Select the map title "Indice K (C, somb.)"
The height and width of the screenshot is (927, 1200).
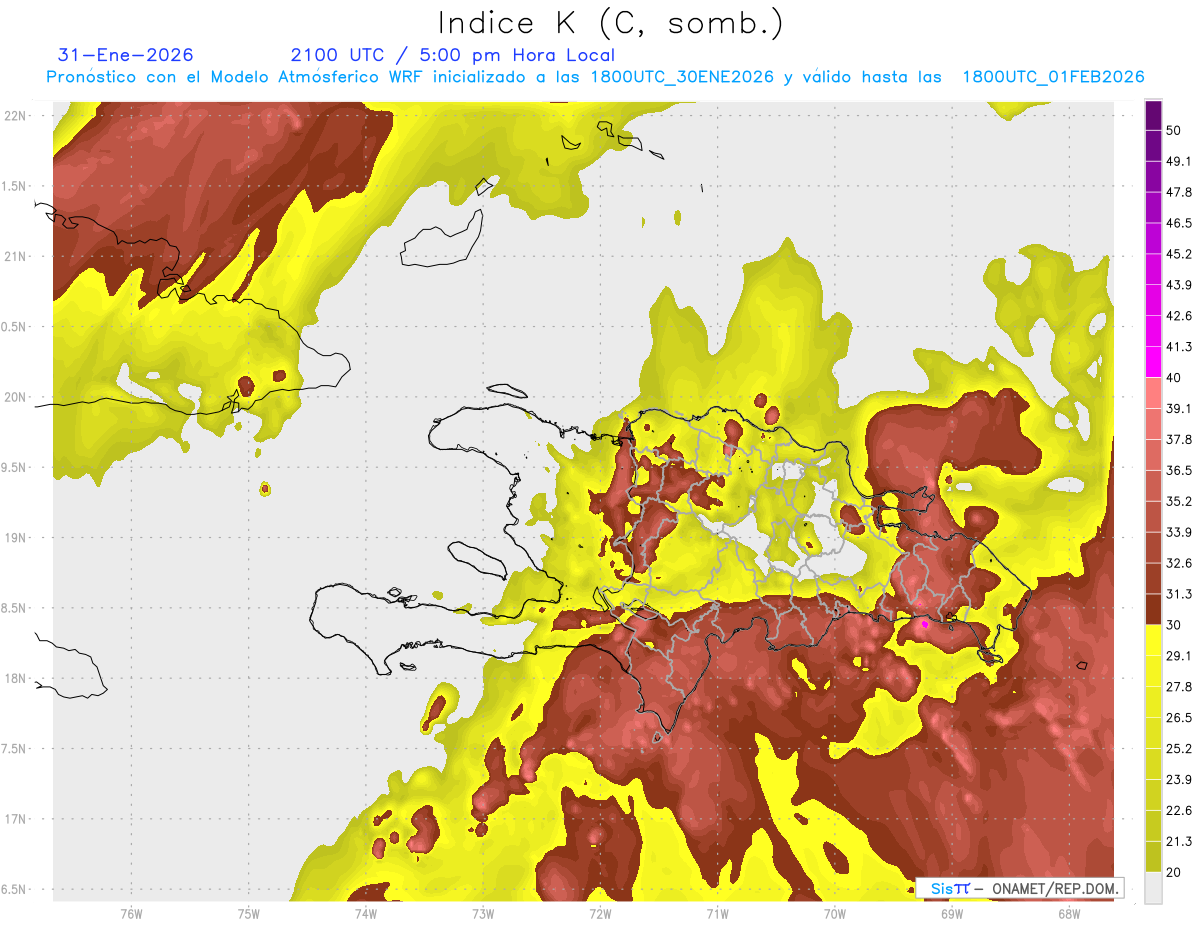pos(611,23)
